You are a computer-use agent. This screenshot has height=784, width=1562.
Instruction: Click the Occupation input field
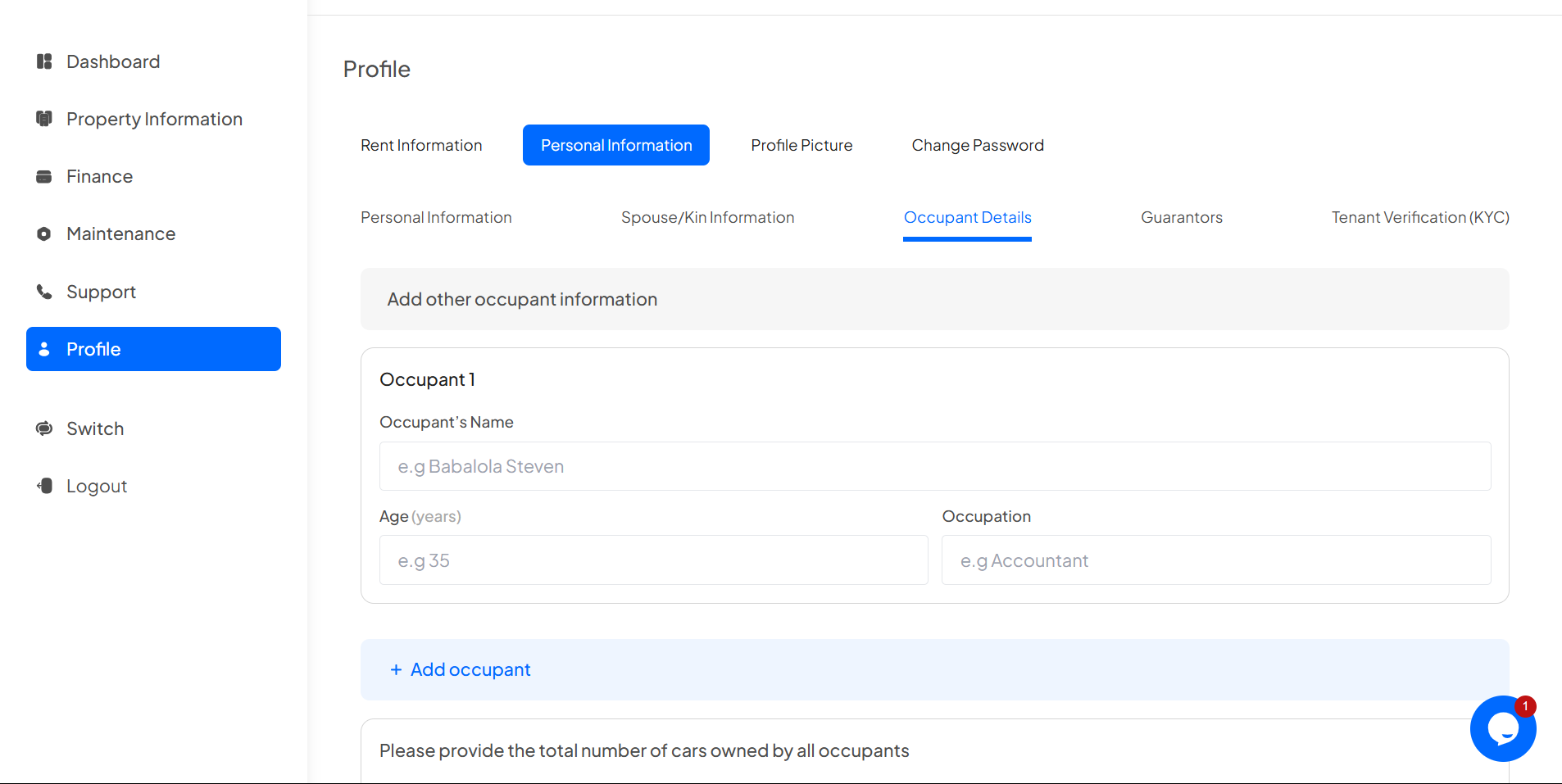[x=1215, y=560]
